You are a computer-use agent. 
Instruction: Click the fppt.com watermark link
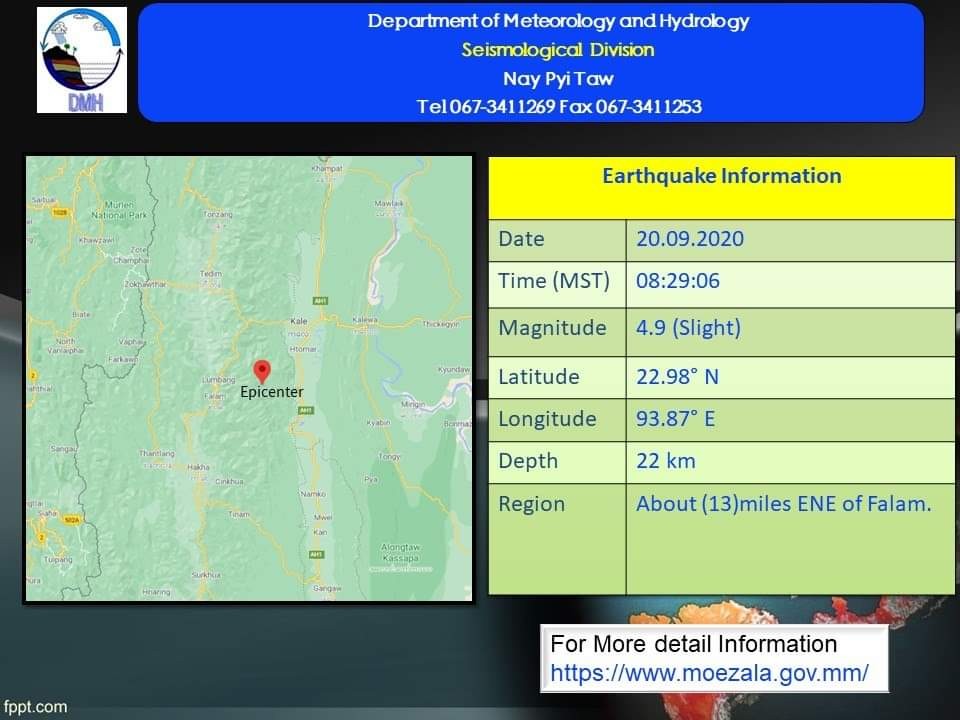[35, 707]
